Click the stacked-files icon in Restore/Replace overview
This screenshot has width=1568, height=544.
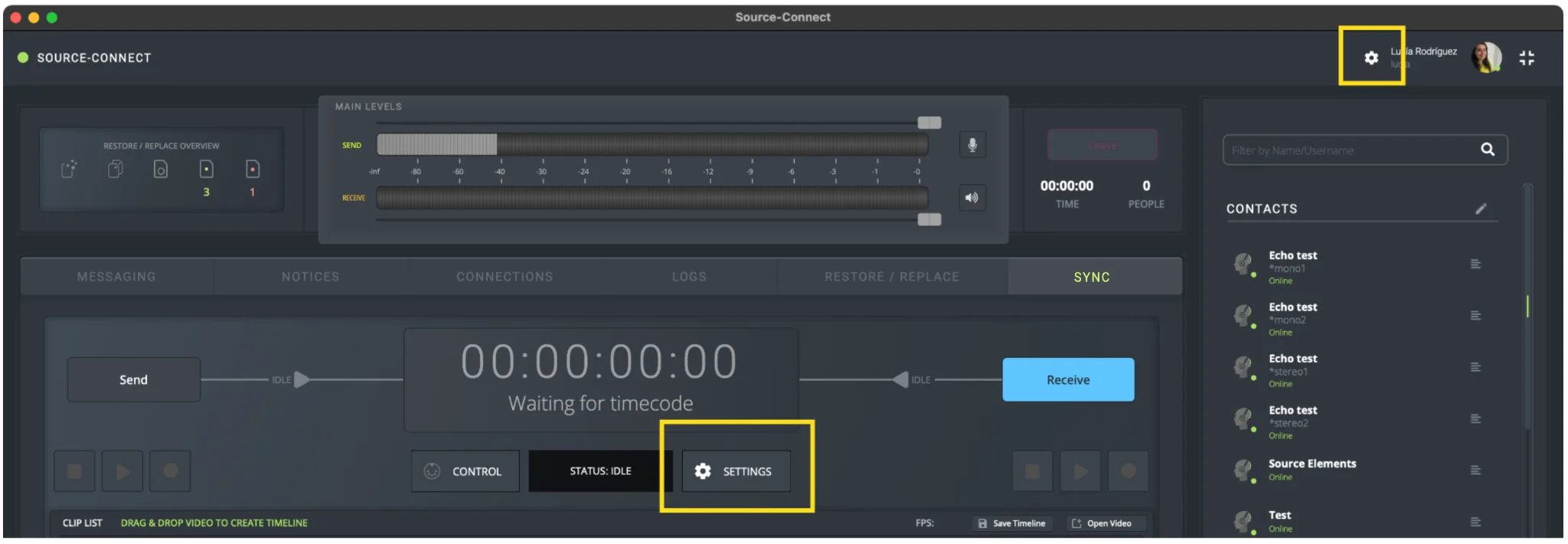[x=115, y=169]
